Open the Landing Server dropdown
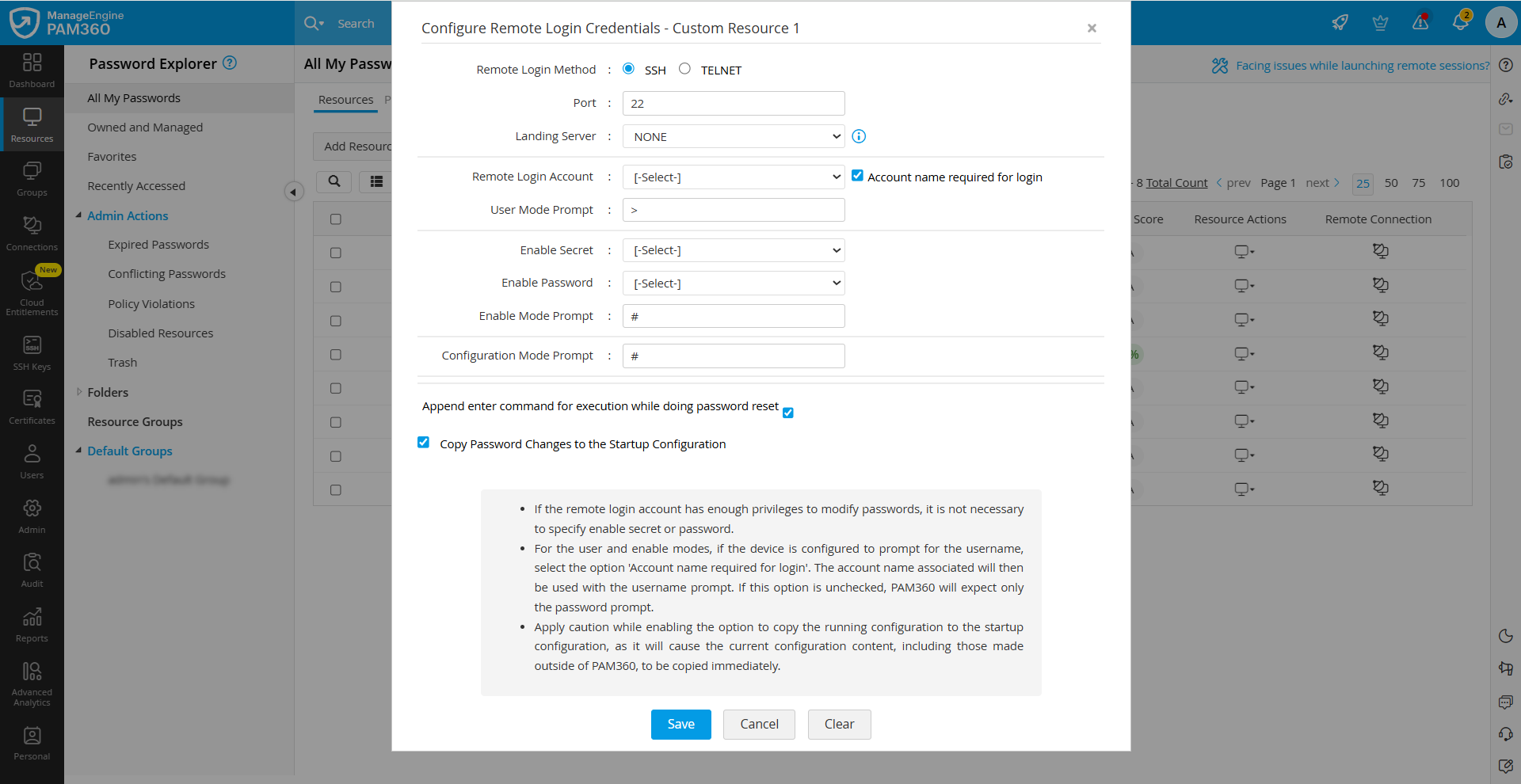This screenshot has height=784, width=1521. coord(734,136)
